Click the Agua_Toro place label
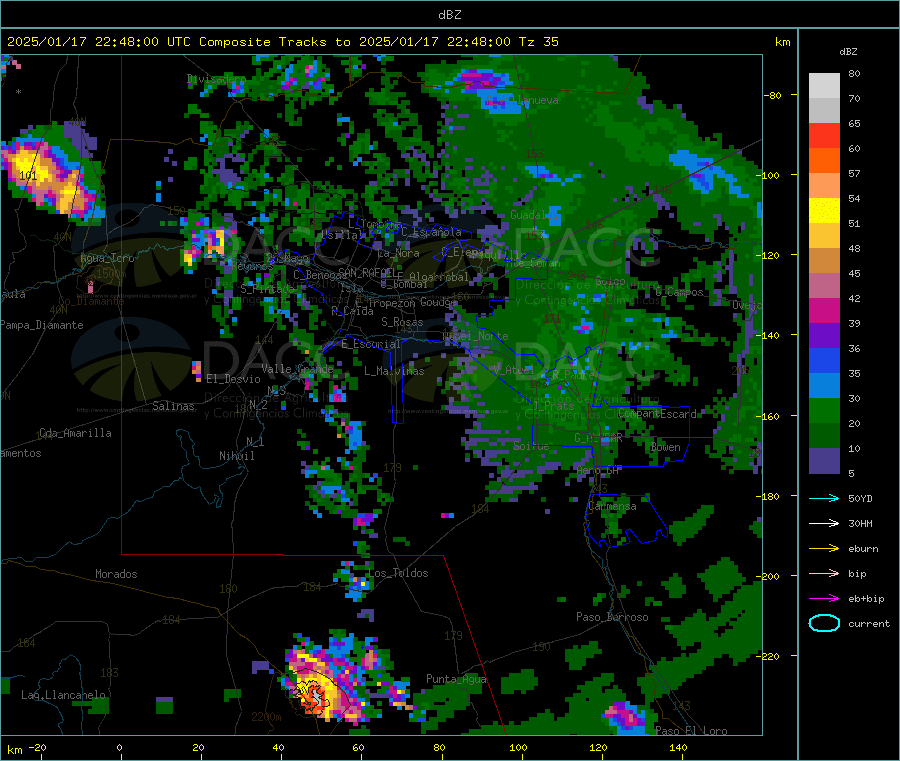The image size is (900, 761). (107, 258)
